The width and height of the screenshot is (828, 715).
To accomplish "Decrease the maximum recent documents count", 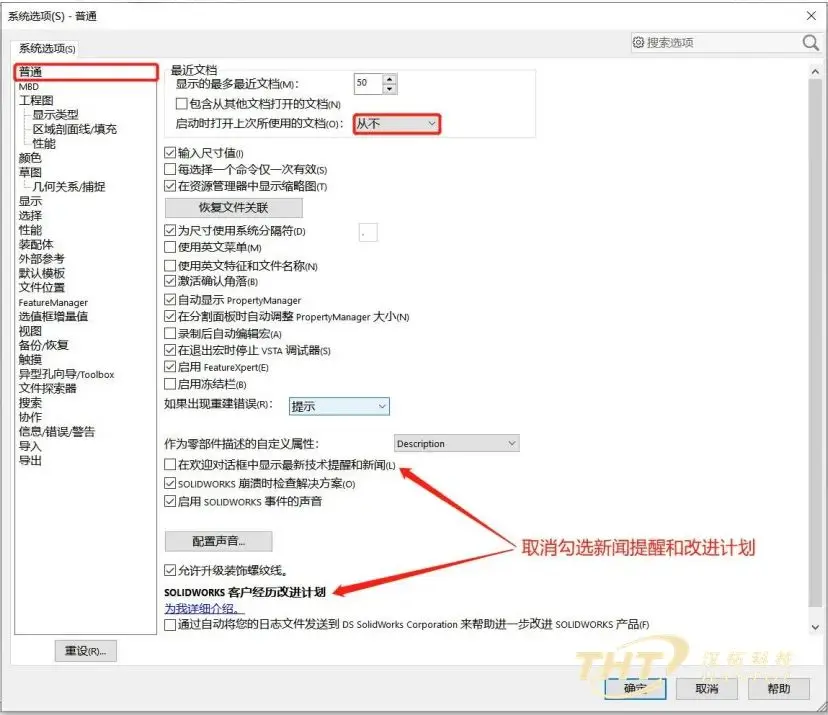I will 390,89.
